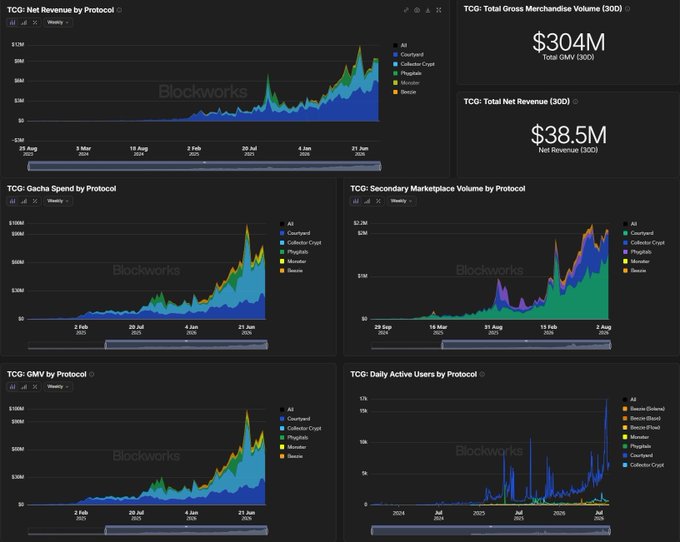This screenshot has width=680, height=542.
Task: Open info icon beside Total Net Revenue (30D)
Action: (x=575, y=101)
